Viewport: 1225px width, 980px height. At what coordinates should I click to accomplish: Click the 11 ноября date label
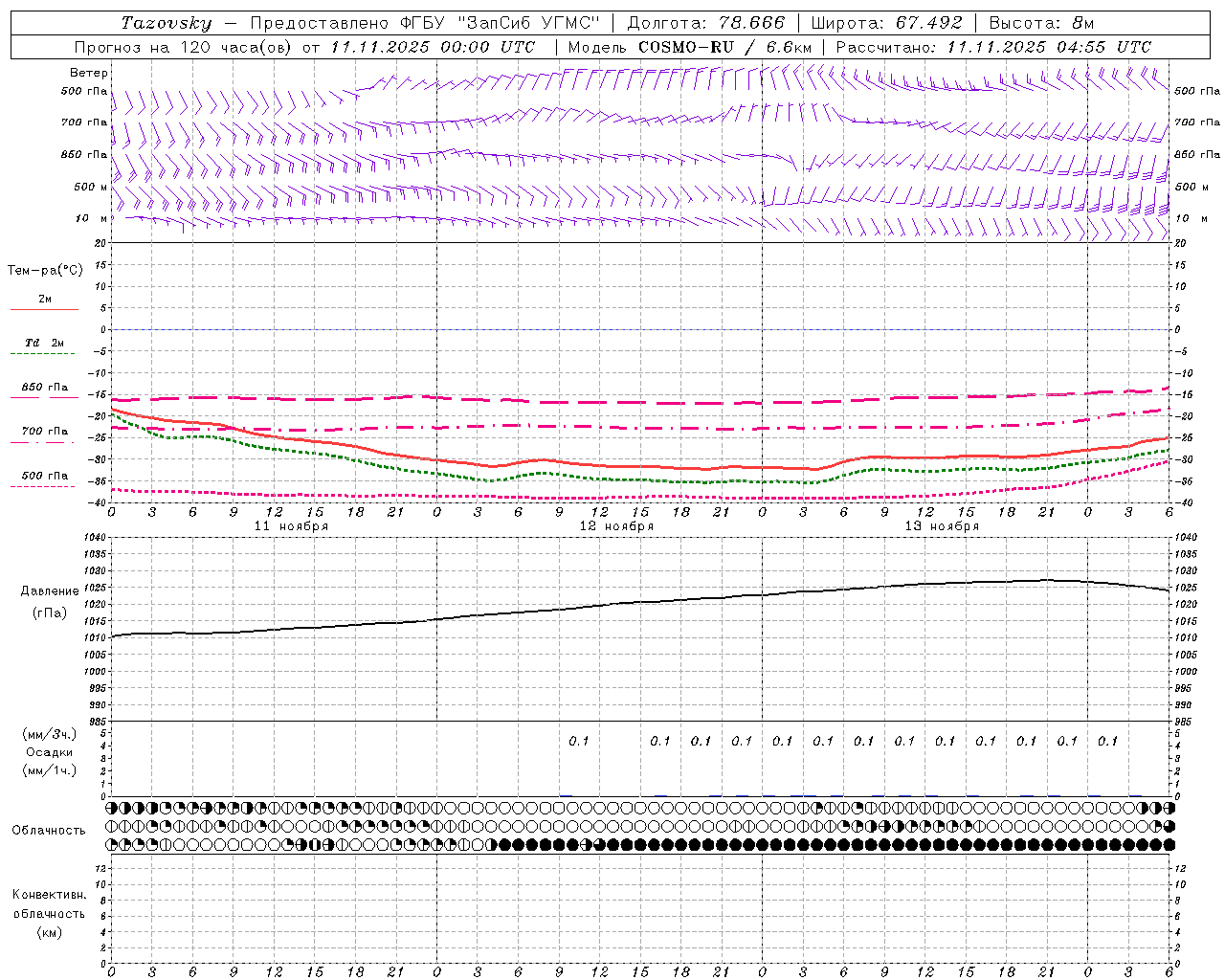pos(291,526)
